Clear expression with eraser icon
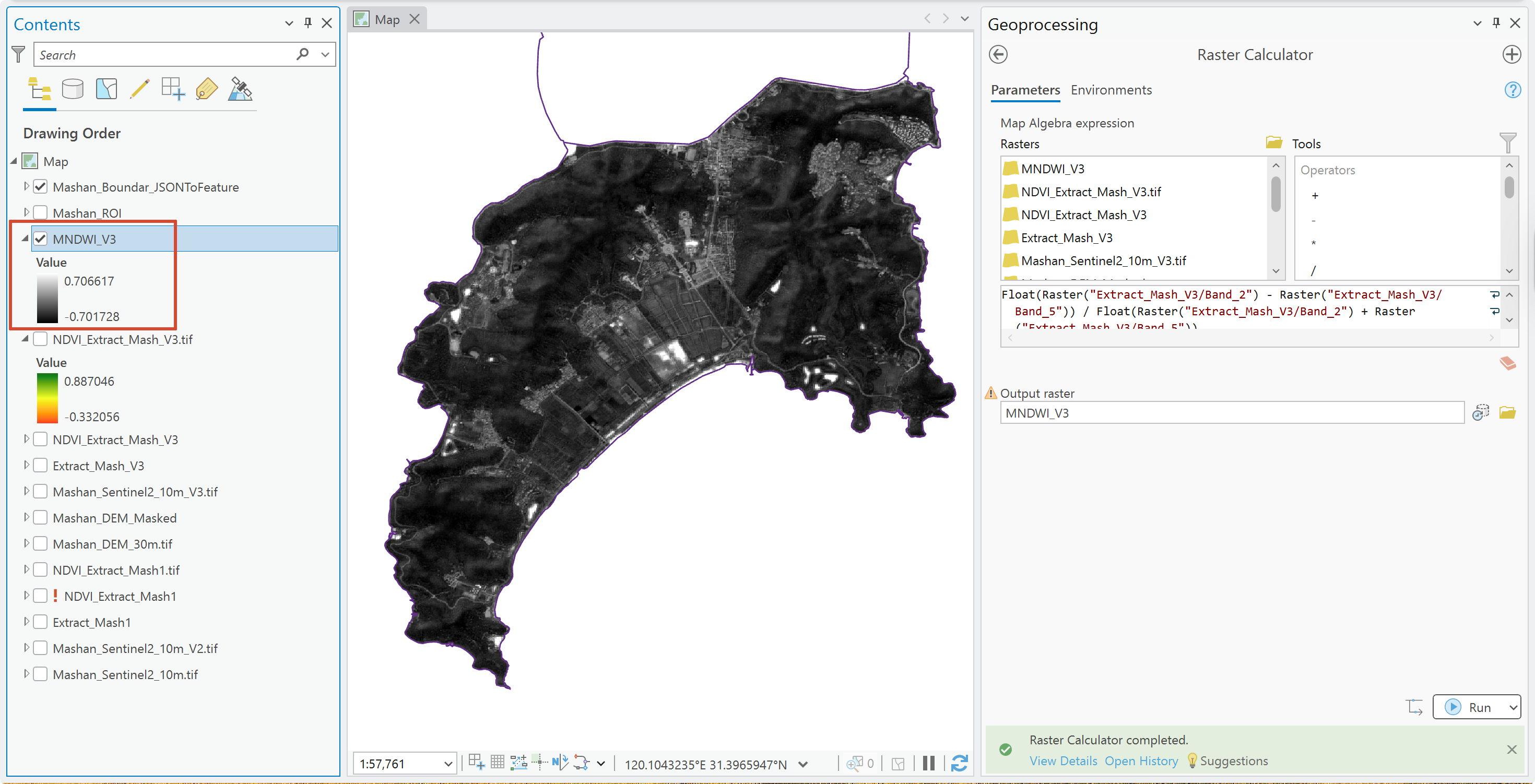 pos(1507,363)
